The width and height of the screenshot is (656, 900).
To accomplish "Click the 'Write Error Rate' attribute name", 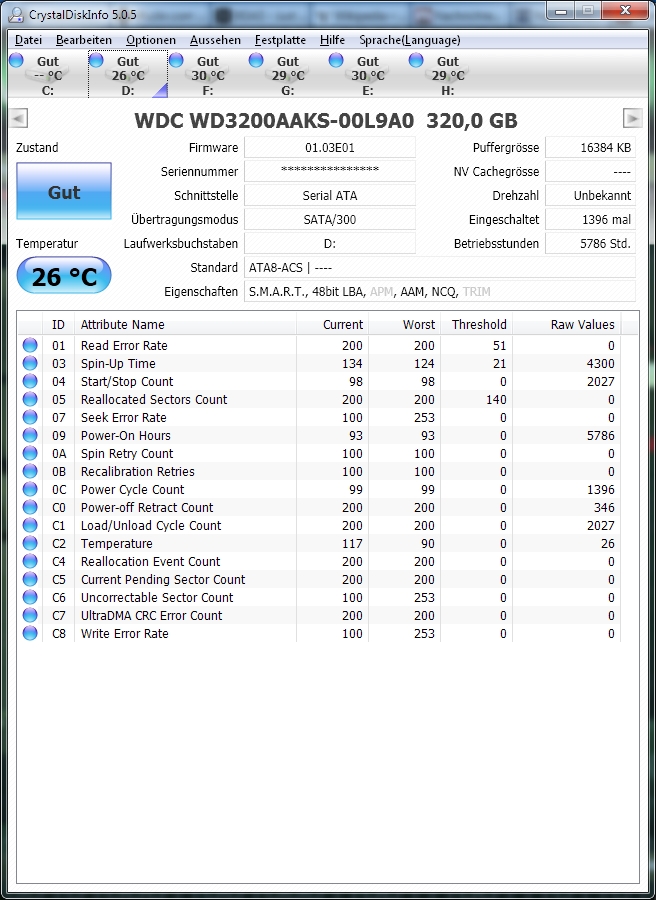I will coord(125,634).
